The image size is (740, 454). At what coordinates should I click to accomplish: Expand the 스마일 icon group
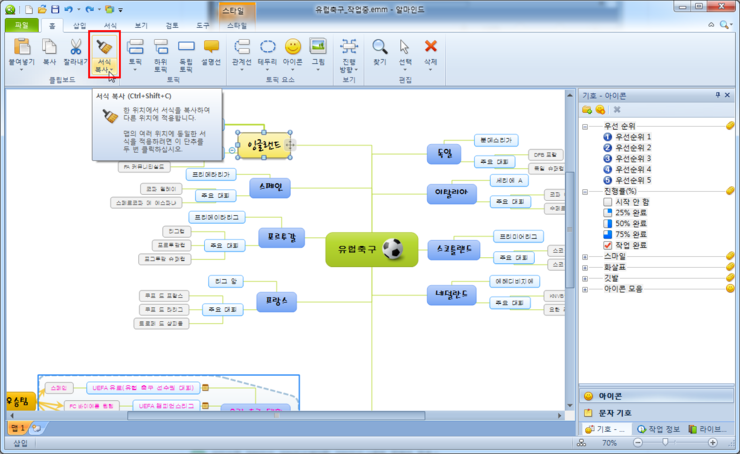coord(585,256)
